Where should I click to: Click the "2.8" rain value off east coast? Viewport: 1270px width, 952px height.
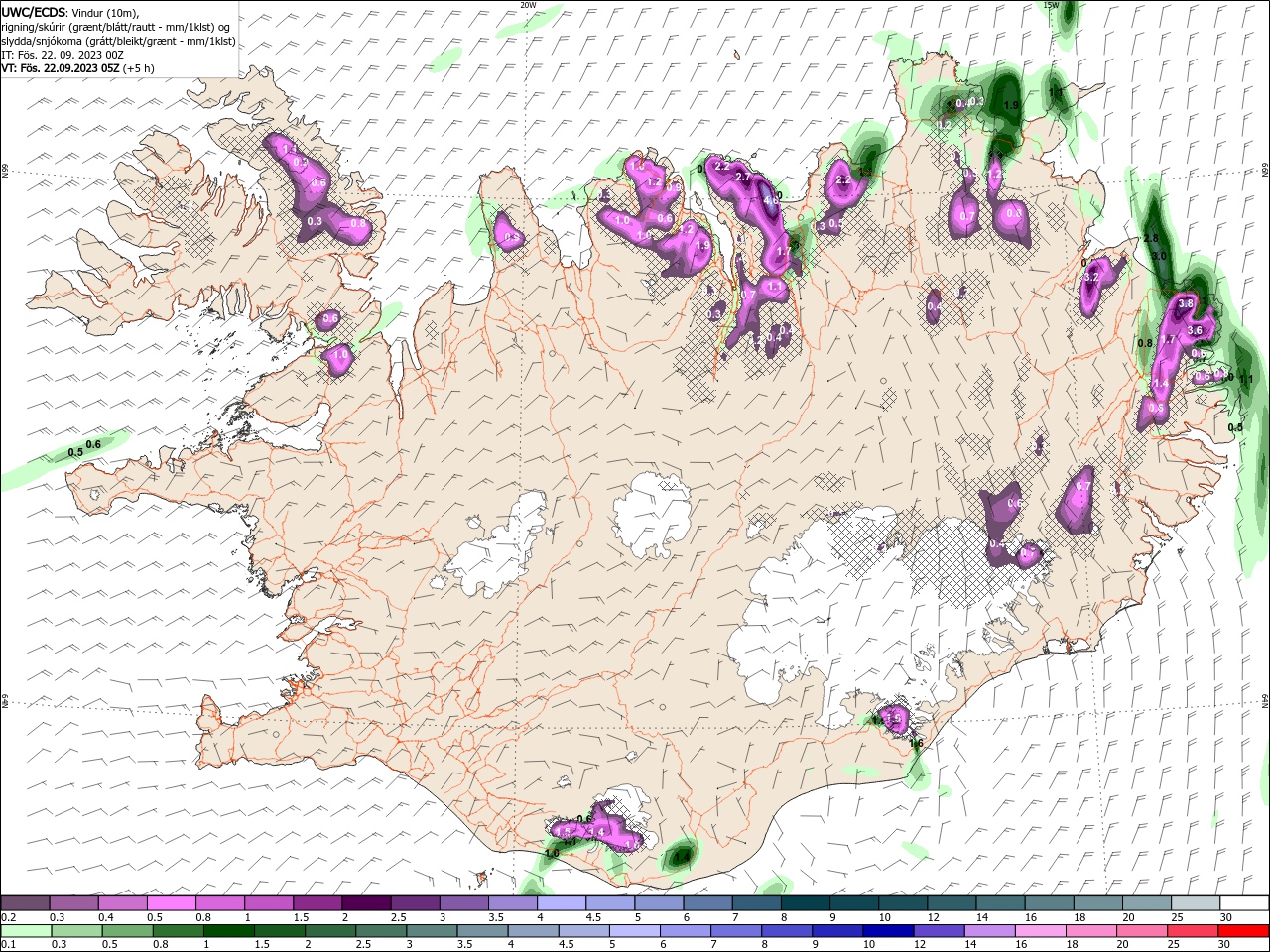coord(1151,239)
